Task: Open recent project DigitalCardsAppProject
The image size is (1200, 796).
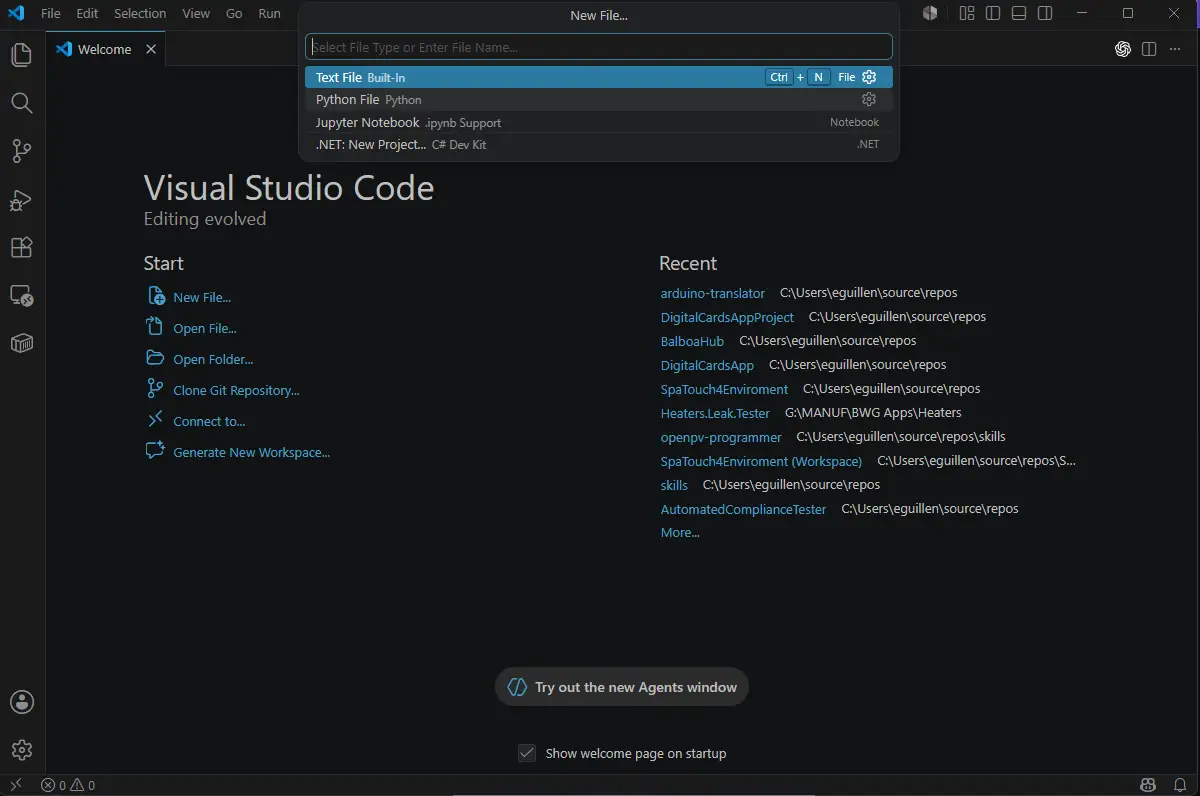Action: (727, 317)
